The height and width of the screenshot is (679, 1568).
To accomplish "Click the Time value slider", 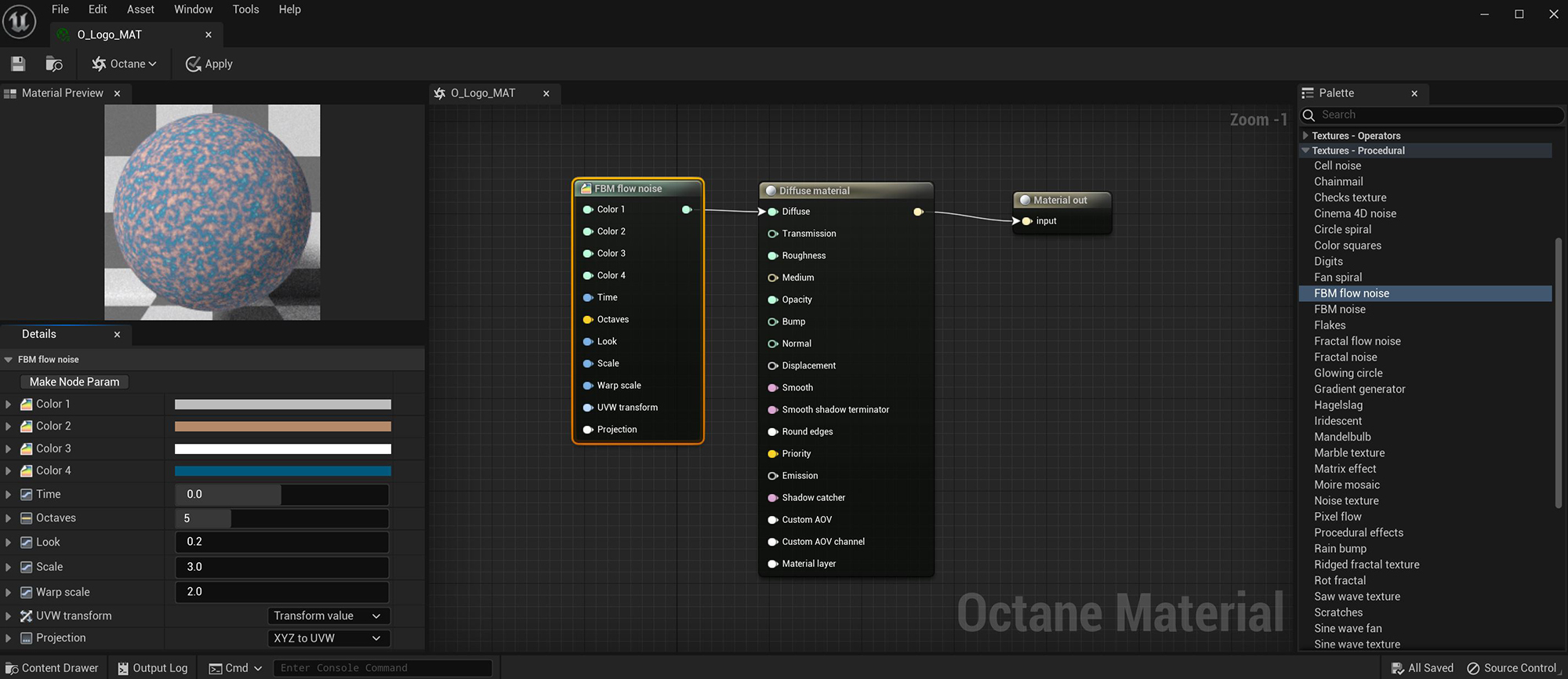I will (x=282, y=495).
